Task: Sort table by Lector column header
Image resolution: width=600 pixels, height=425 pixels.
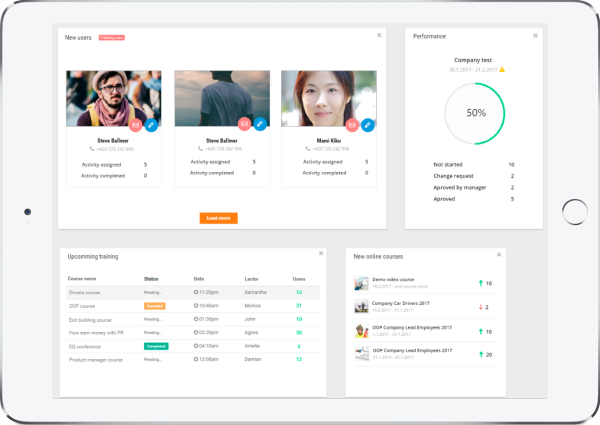Action: tap(251, 279)
